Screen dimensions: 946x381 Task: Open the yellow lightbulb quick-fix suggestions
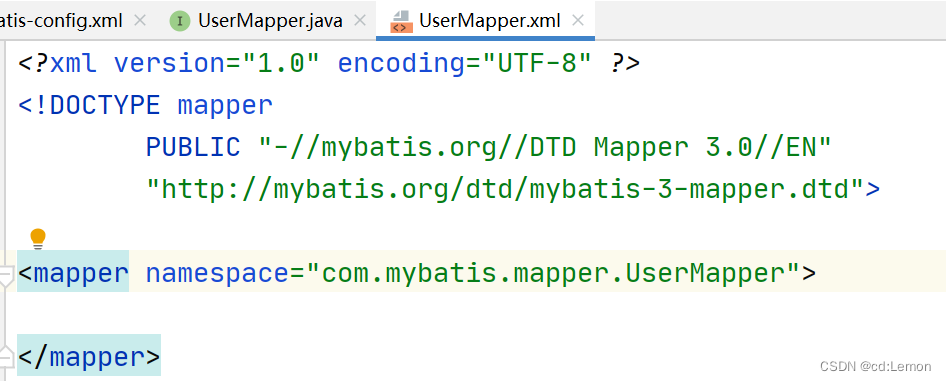point(38,238)
